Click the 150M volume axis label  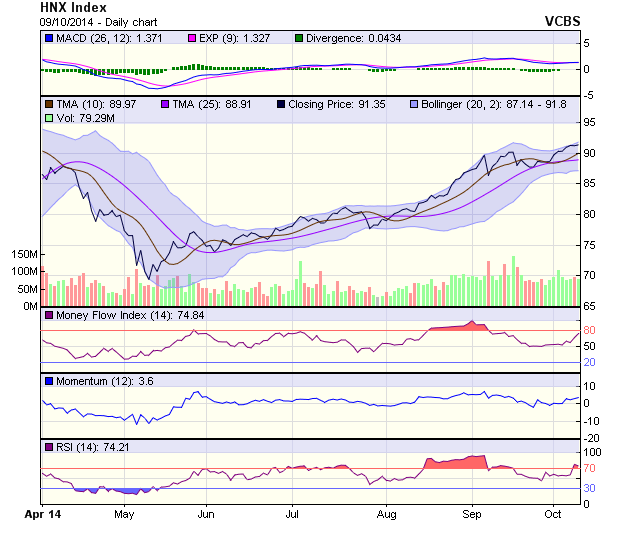click(x=24, y=255)
